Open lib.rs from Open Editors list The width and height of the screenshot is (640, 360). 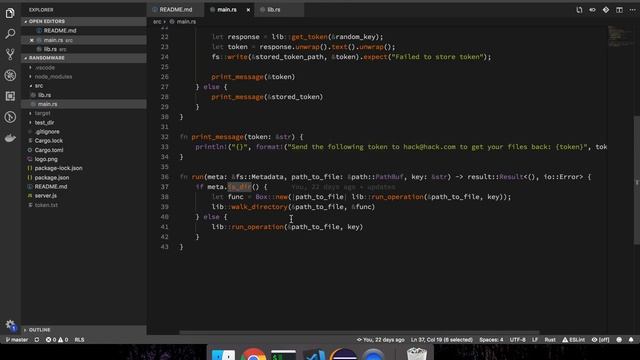pyautogui.click(x=84, y=49)
